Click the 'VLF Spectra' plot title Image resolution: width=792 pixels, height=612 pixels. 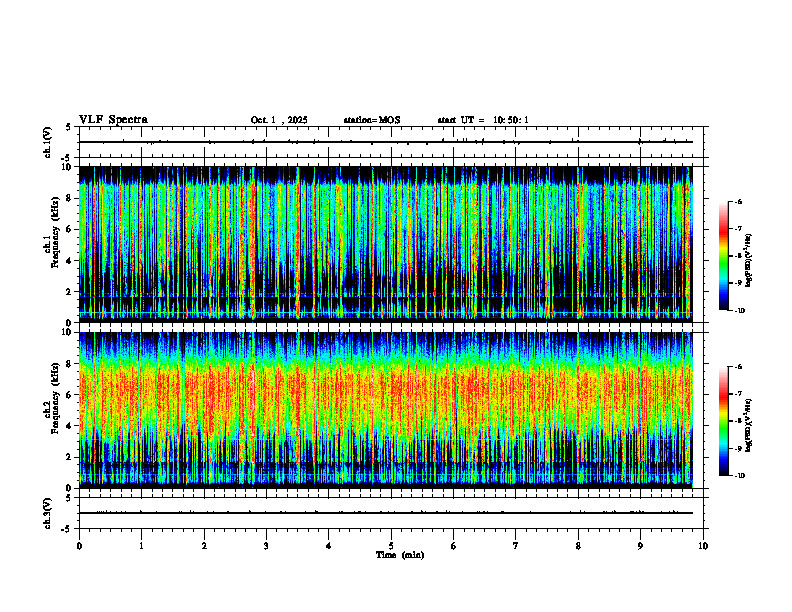(x=113, y=120)
